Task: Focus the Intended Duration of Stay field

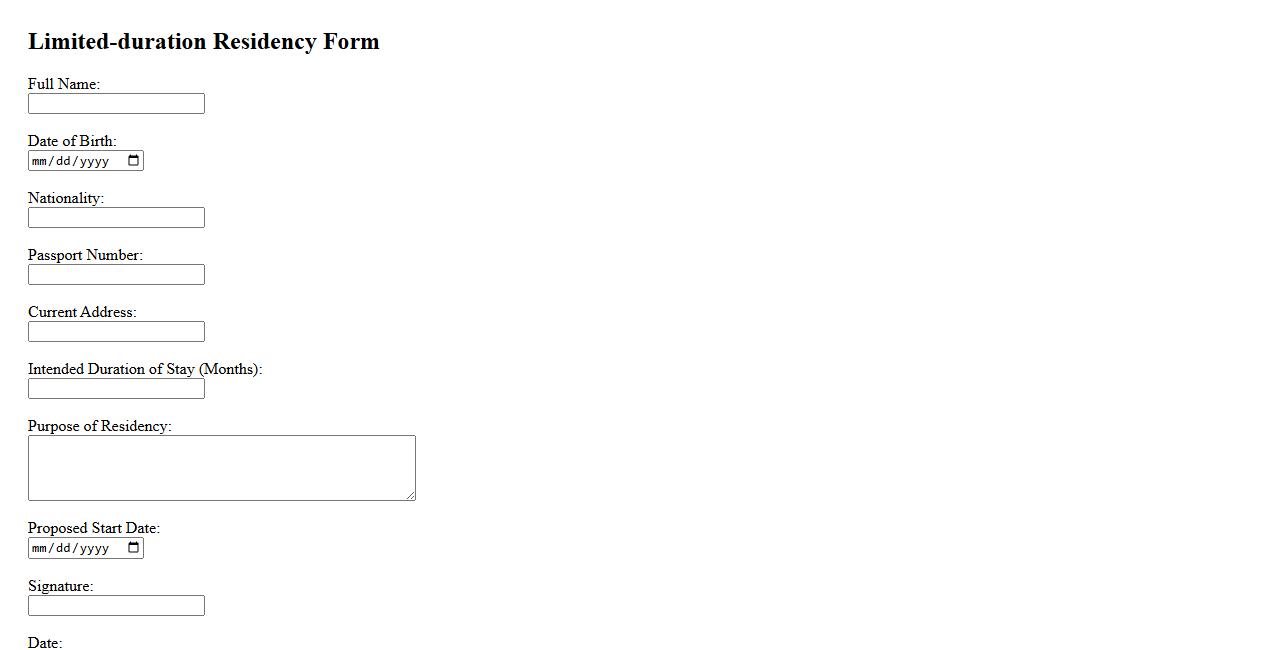Action: tap(116, 389)
